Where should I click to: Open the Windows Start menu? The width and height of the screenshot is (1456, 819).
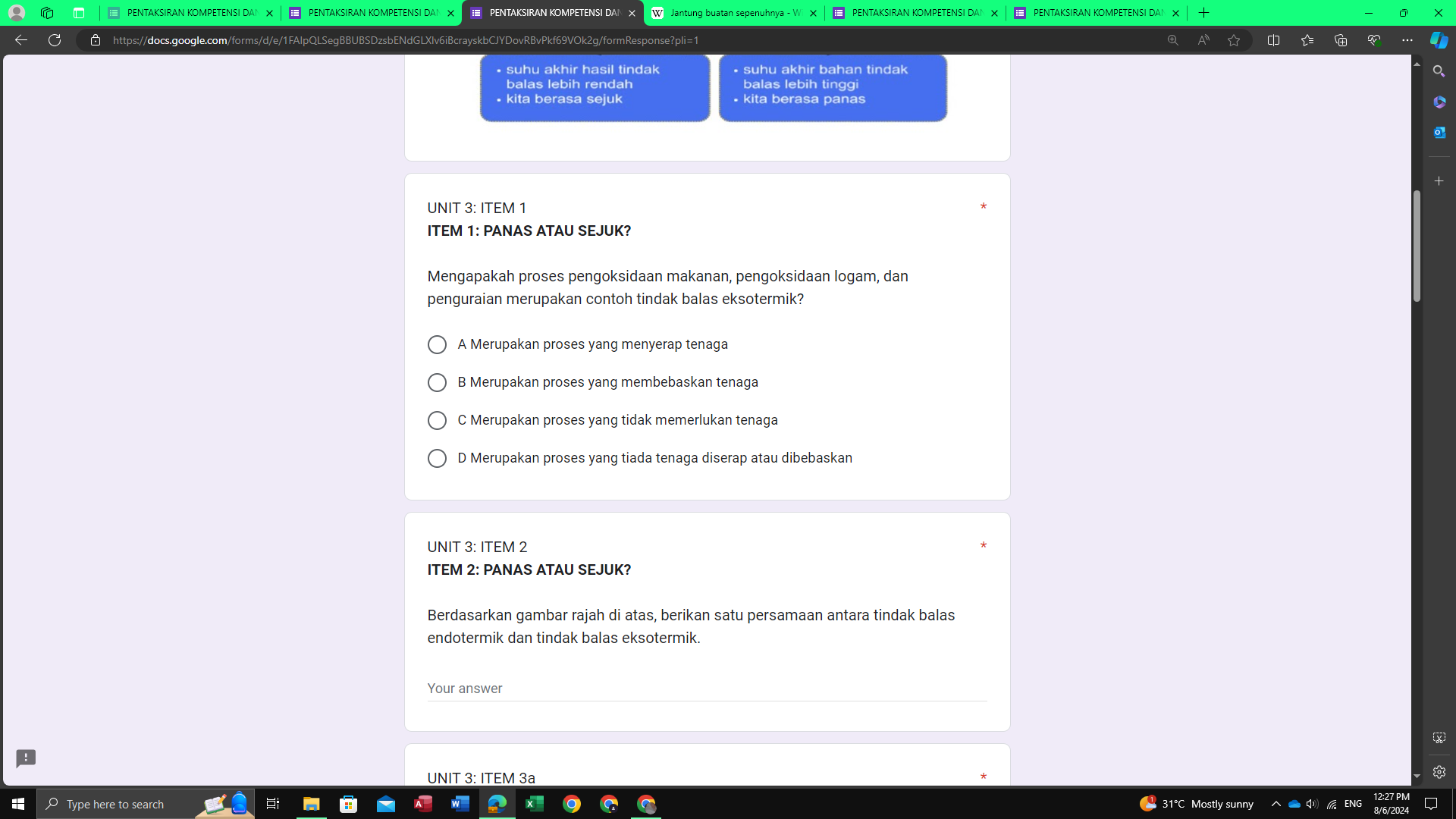[18, 804]
